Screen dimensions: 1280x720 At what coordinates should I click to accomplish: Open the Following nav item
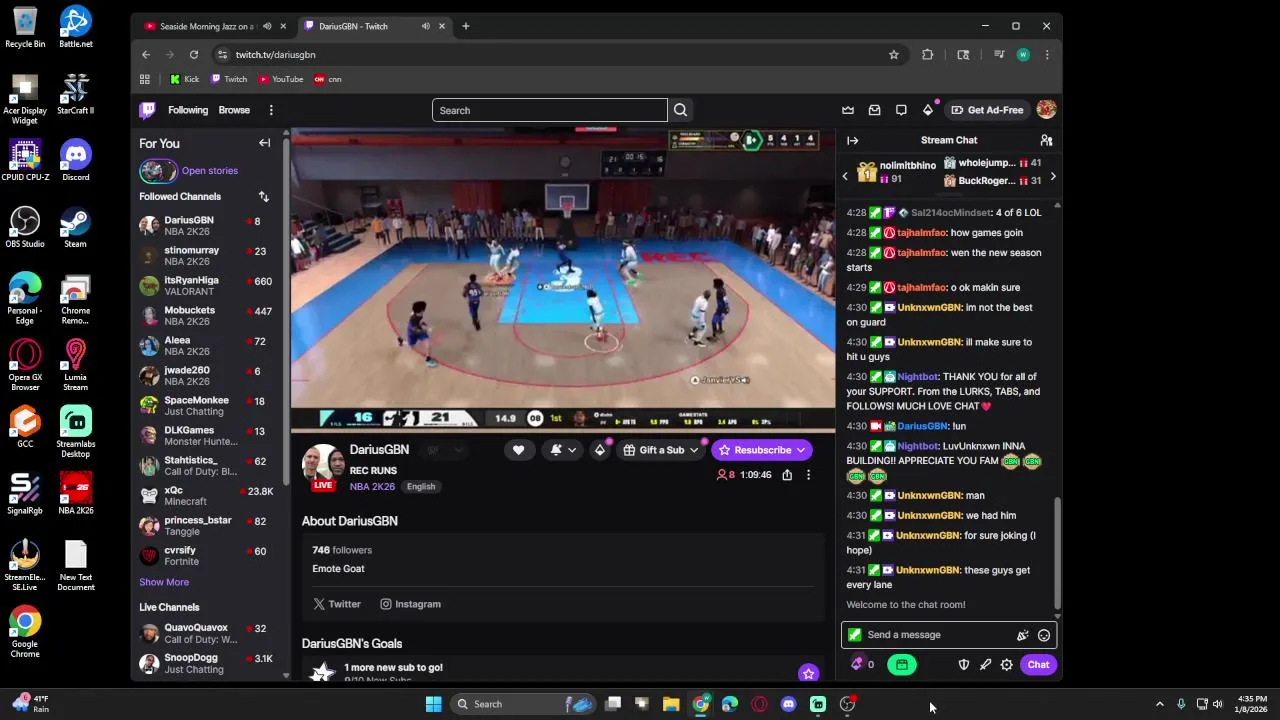coord(188,110)
